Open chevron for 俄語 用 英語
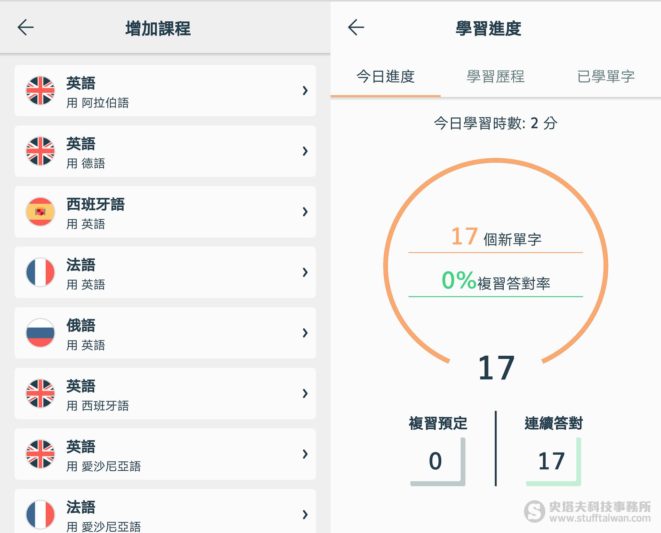The width and height of the screenshot is (661, 533). [305, 333]
